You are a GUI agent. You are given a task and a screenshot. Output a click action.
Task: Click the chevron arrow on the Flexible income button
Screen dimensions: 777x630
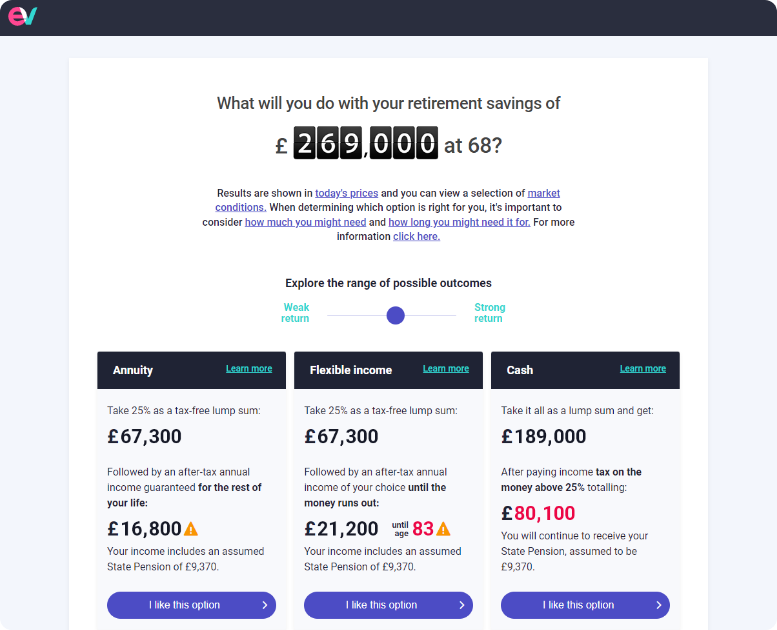pos(461,605)
